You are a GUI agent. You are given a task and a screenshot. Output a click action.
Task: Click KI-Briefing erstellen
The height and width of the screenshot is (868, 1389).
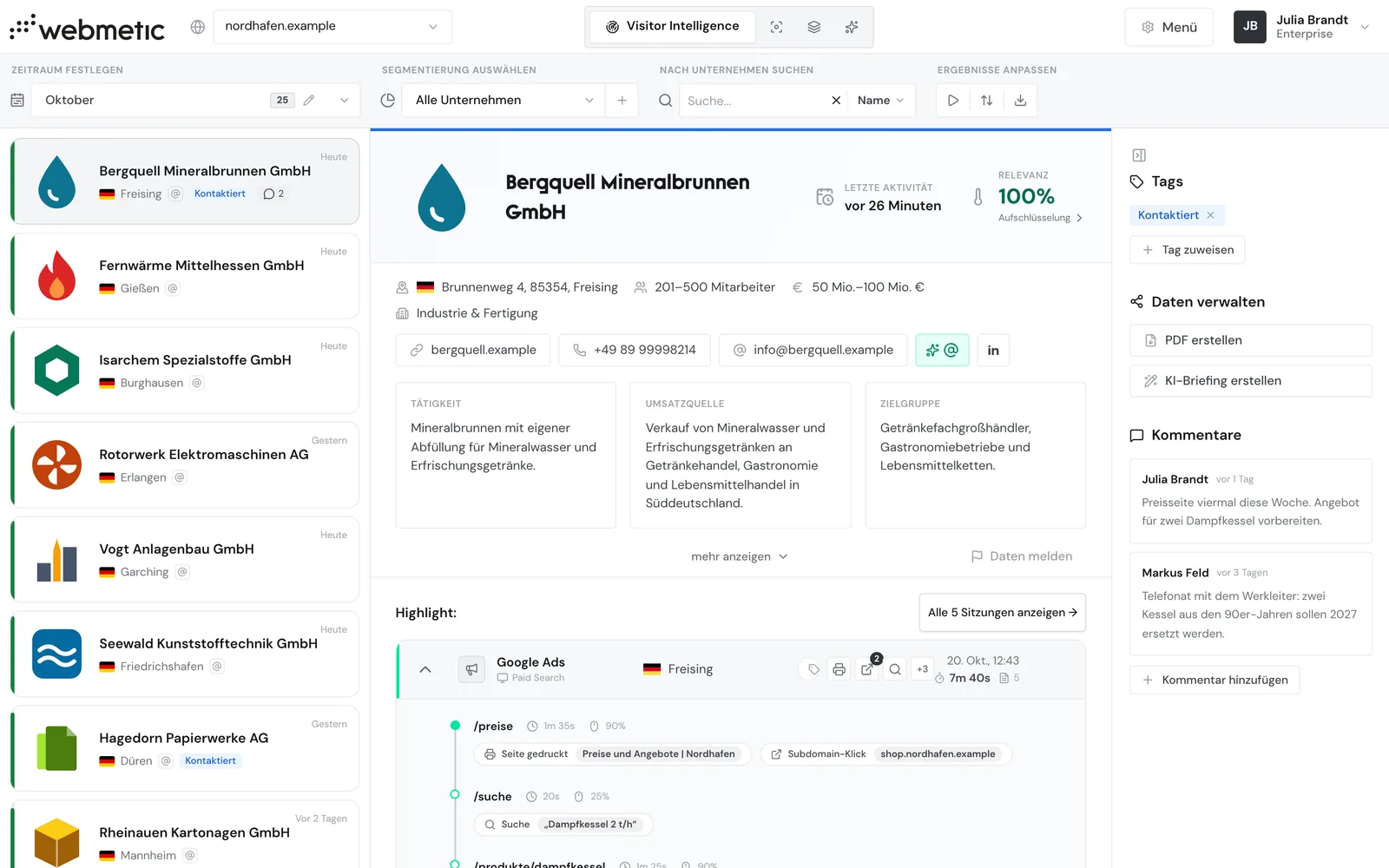tap(1250, 381)
